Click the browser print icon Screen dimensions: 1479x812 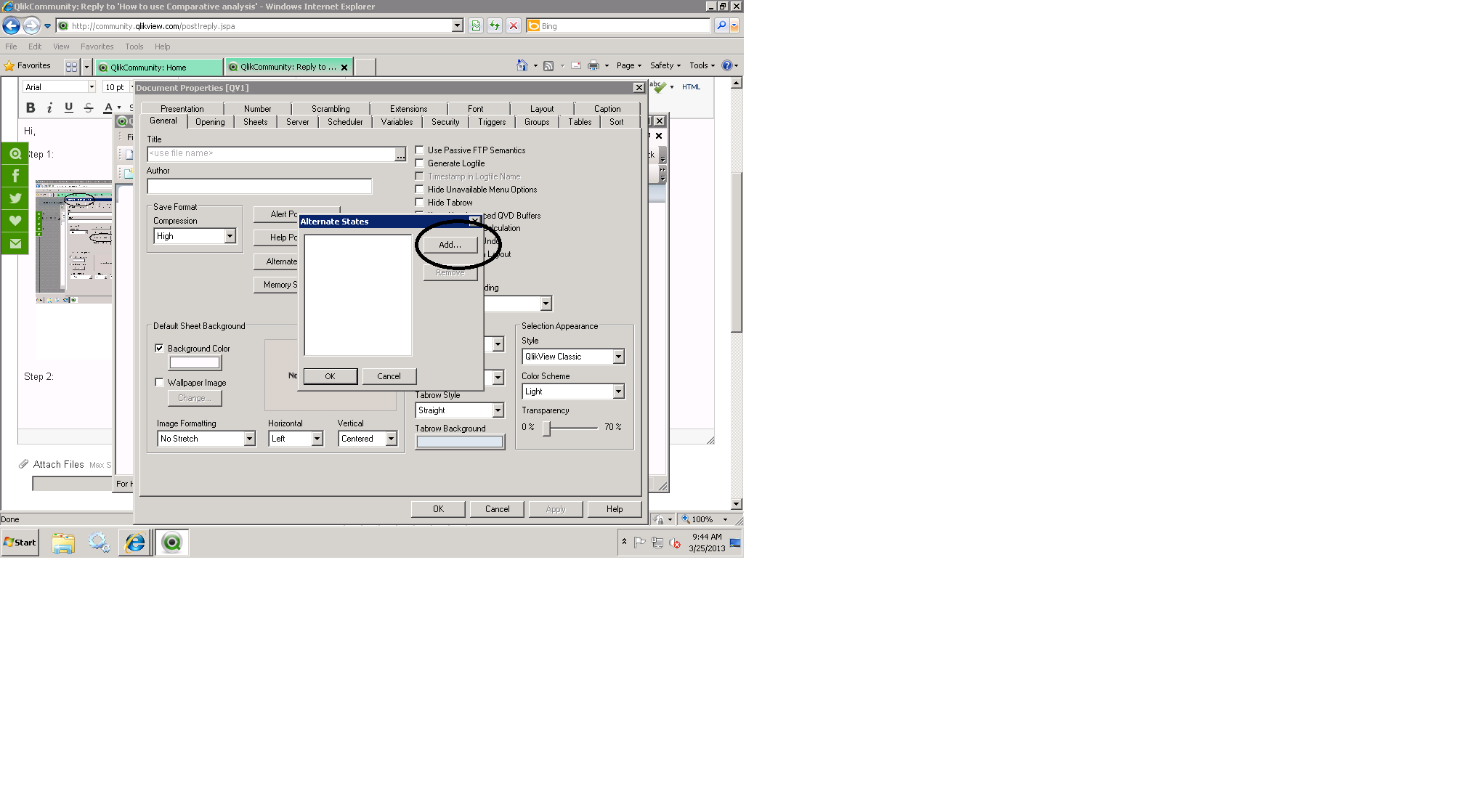coord(593,65)
